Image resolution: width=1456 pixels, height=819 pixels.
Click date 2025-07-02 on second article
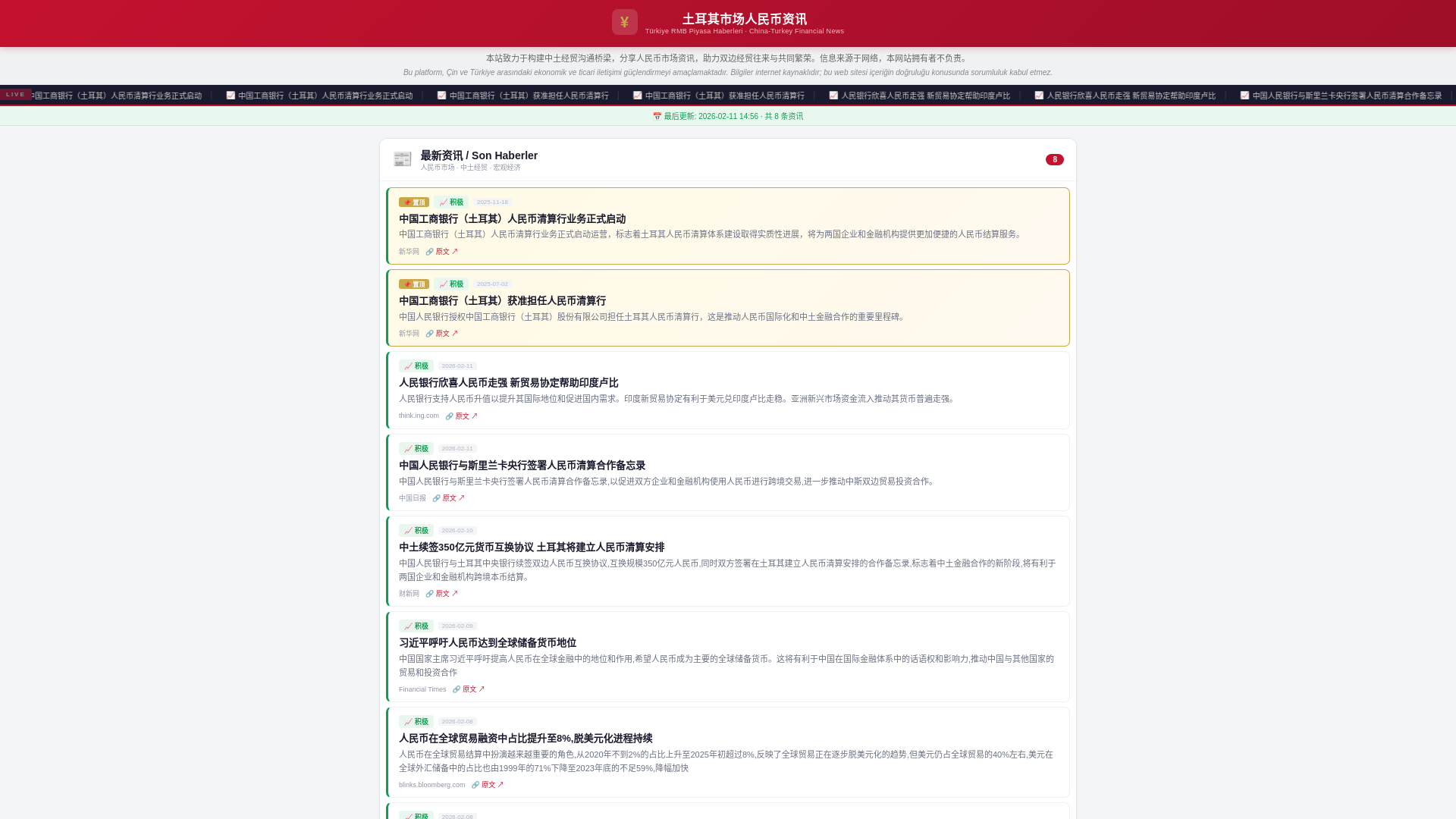492,284
